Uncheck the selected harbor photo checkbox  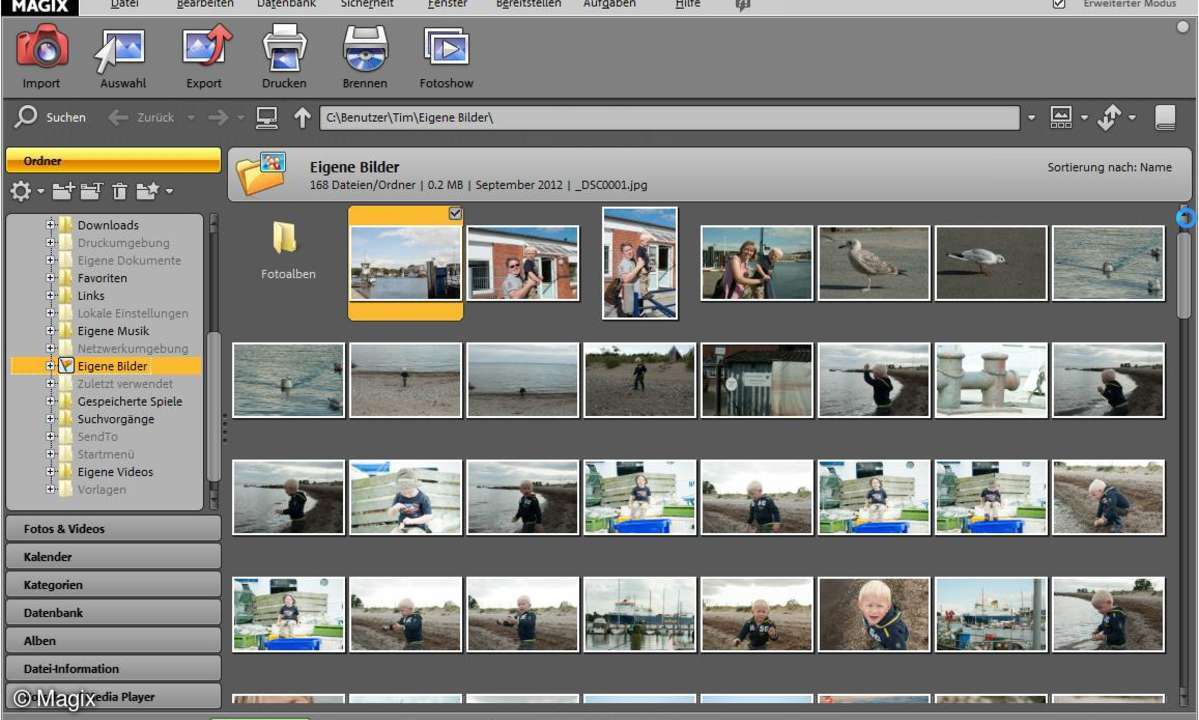pos(455,214)
